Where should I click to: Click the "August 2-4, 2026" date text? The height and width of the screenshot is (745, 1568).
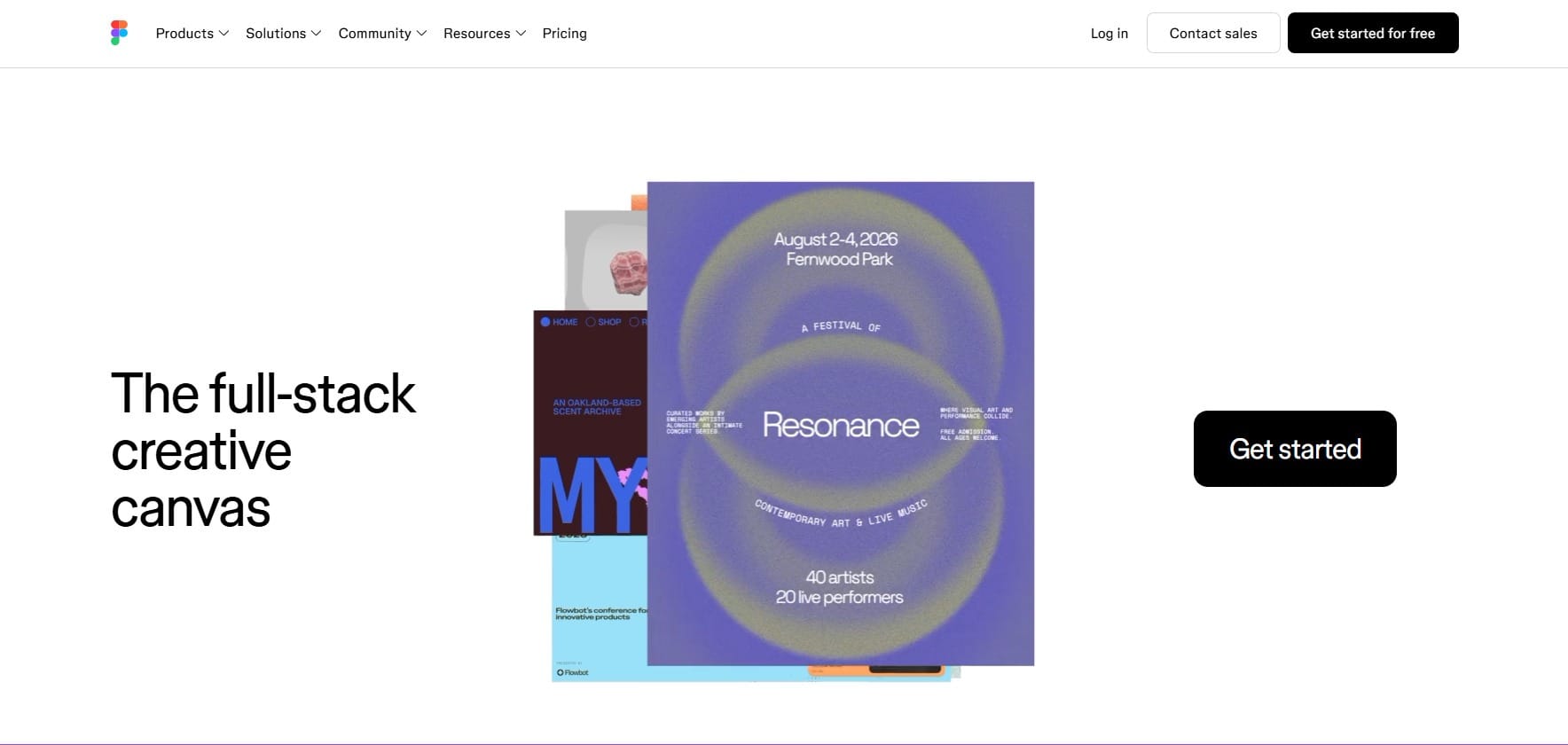coord(835,239)
